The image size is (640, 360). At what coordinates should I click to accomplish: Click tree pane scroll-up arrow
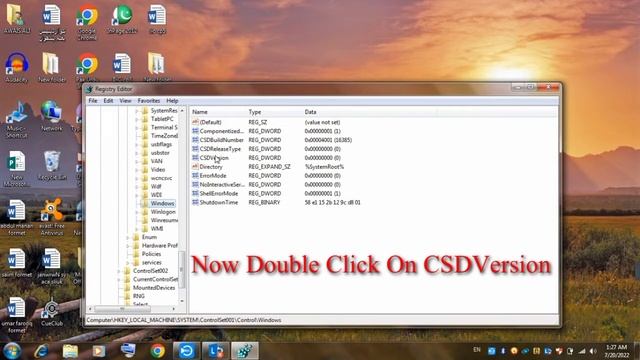182,111
